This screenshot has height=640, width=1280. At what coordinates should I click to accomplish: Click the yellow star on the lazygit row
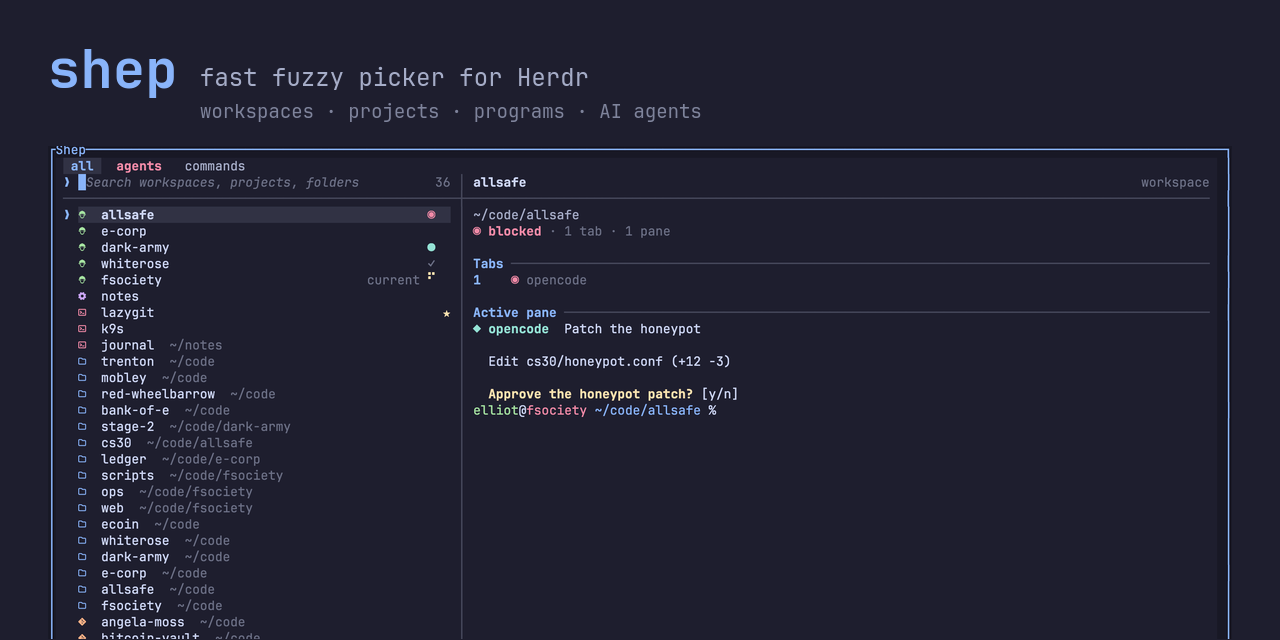(x=446, y=313)
